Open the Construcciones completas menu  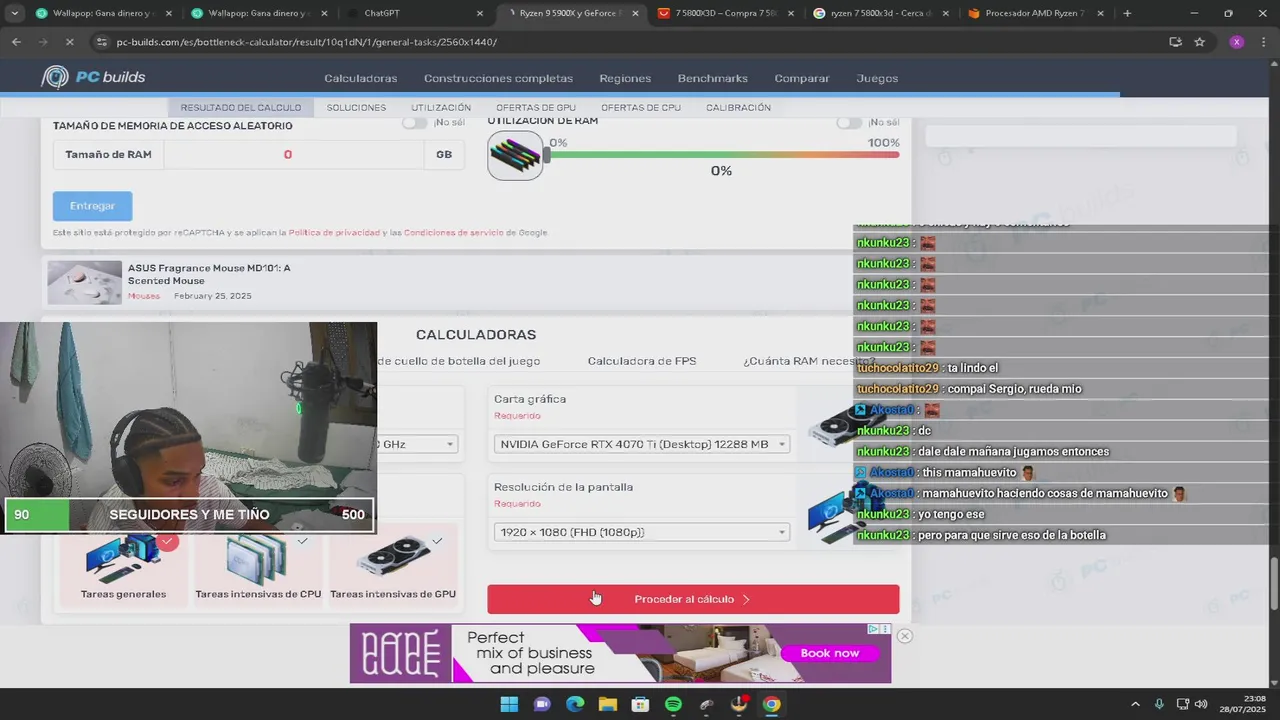coord(498,78)
